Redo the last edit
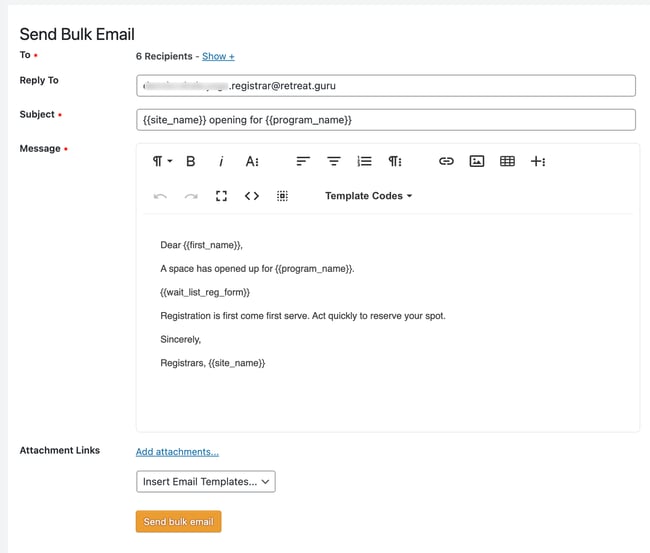Screen dimensions: 650x553 point(191,196)
